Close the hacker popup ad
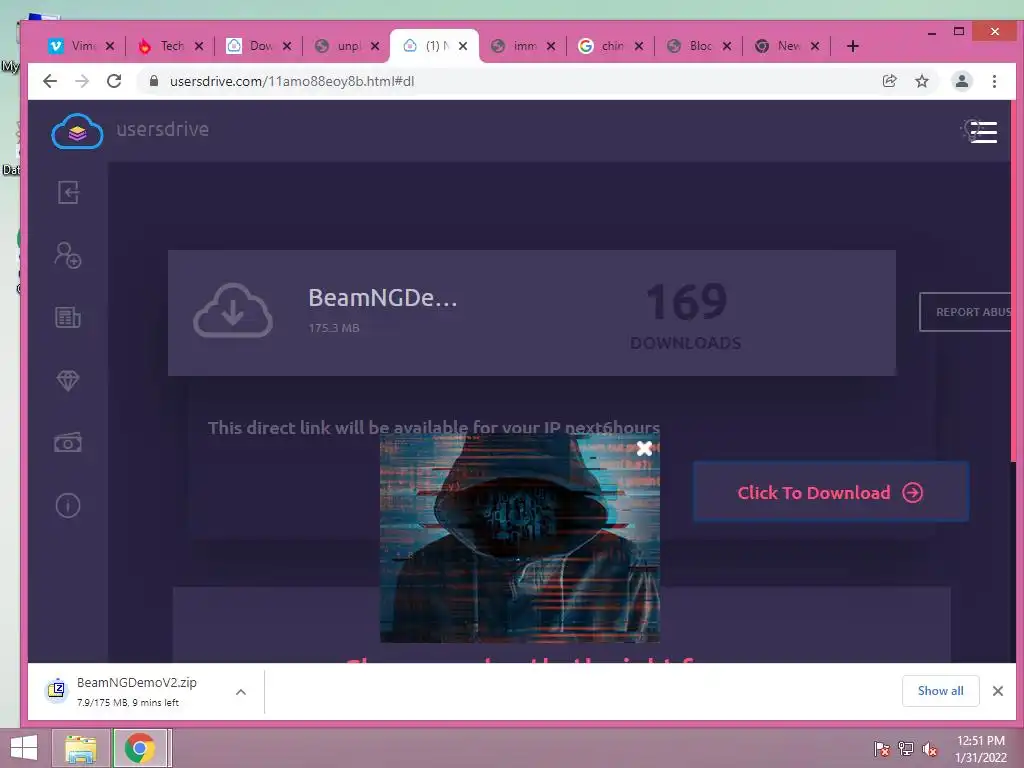1024x768 pixels. [x=644, y=448]
